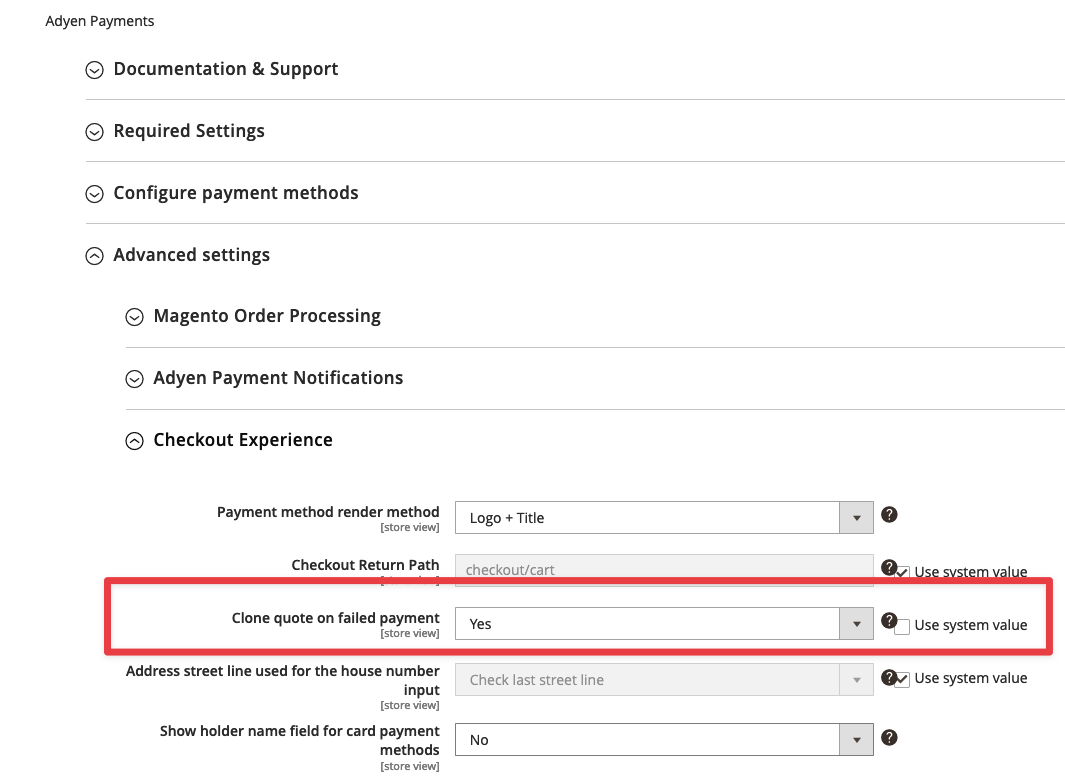The height and width of the screenshot is (777, 1065).
Task: Expand the Configure payment methods section
Action: click(94, 193)
